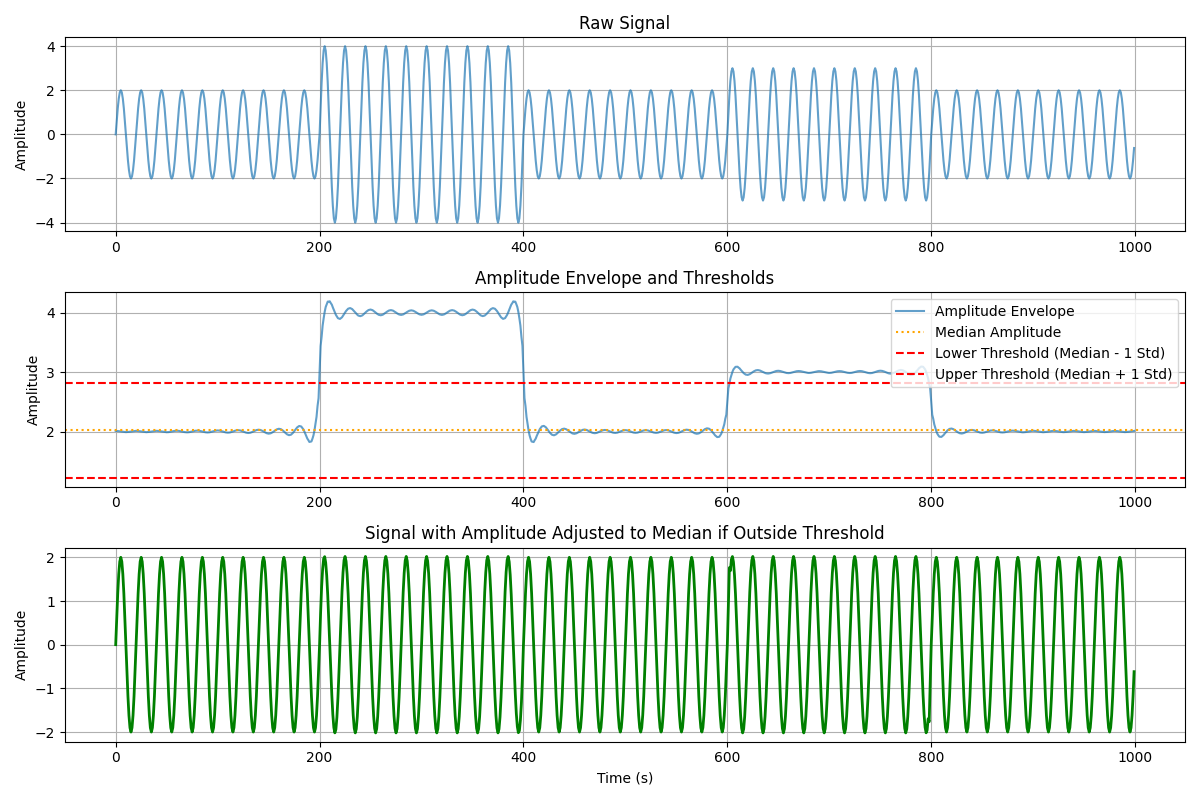Select the "Amplitude Envelope" legend entry
Image resolution: width=1200 pixels, height=800 pixels.
click(1004, 311)
